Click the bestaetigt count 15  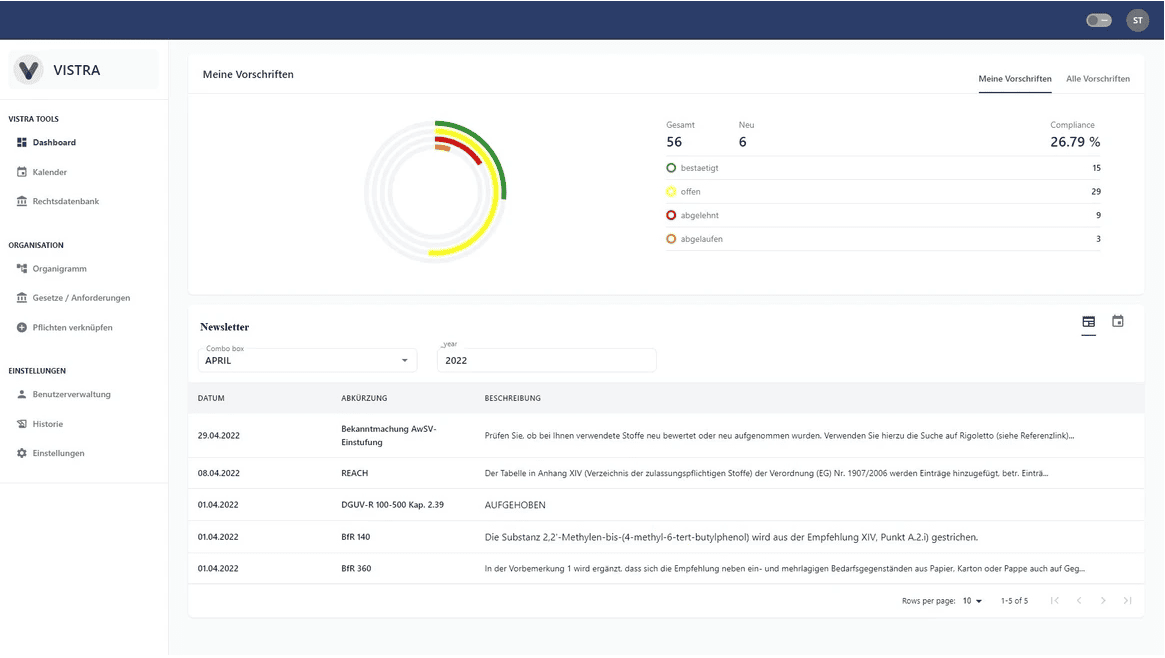[1096, 168]
